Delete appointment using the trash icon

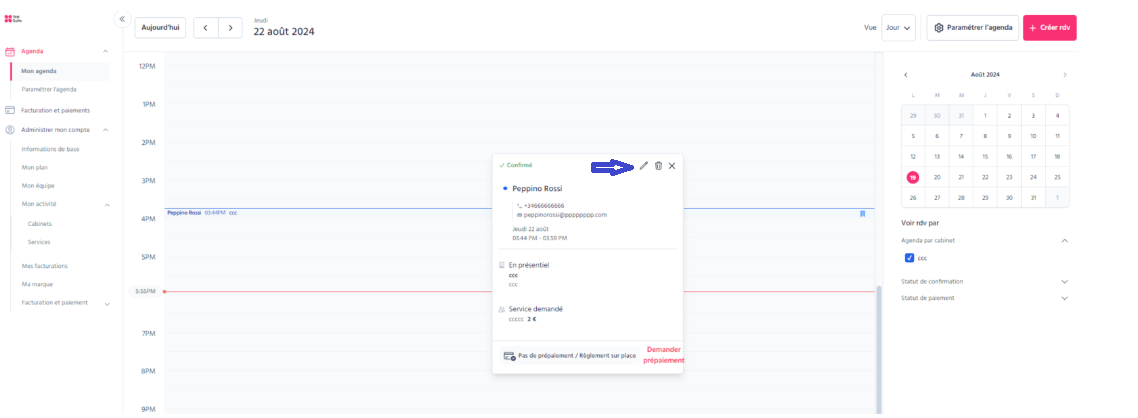click(x=658, y=166)
